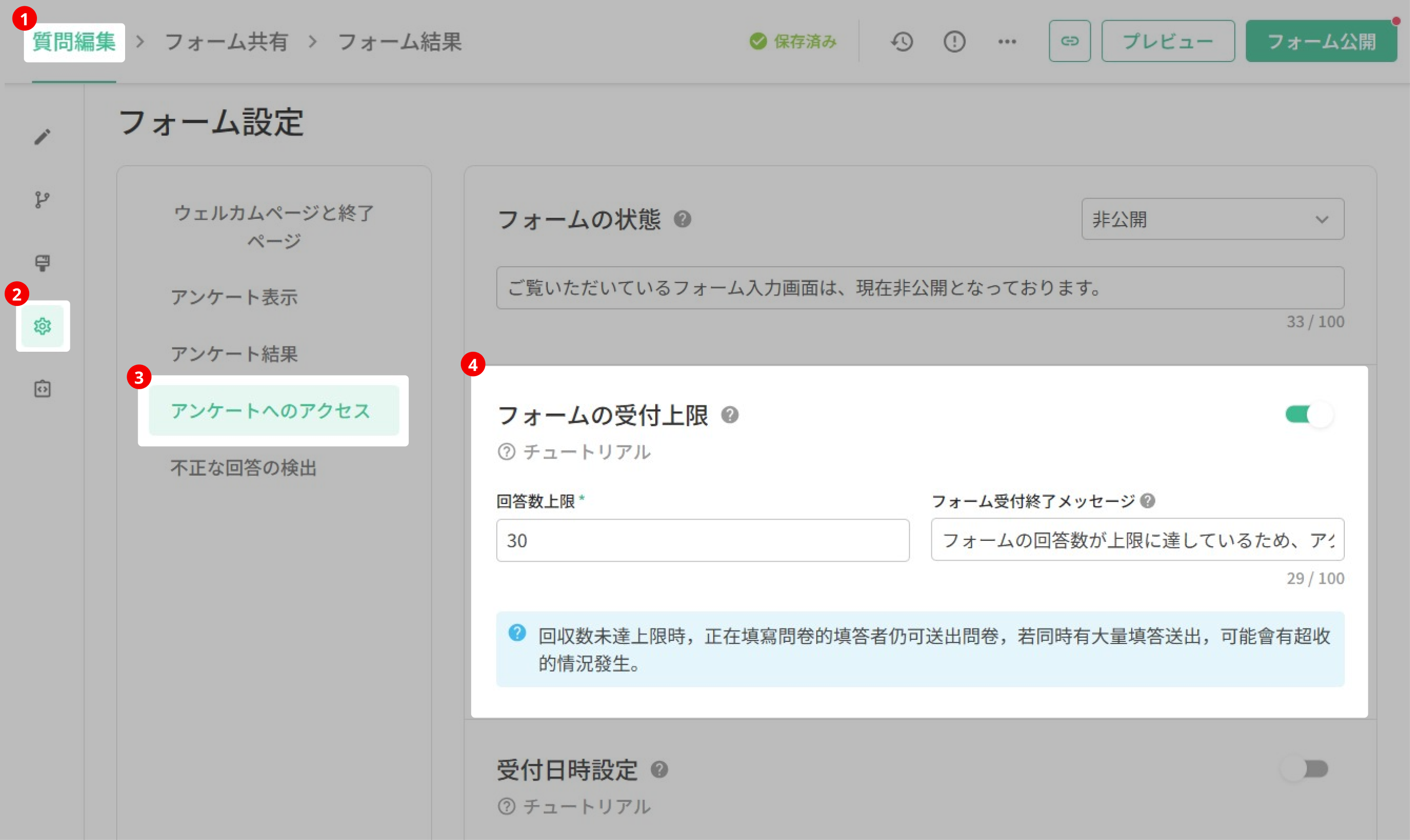The height and width of the screenshot is (840, 1410).
Task: Open the branch logic icon in sidebar
Action: click(42, 200)
